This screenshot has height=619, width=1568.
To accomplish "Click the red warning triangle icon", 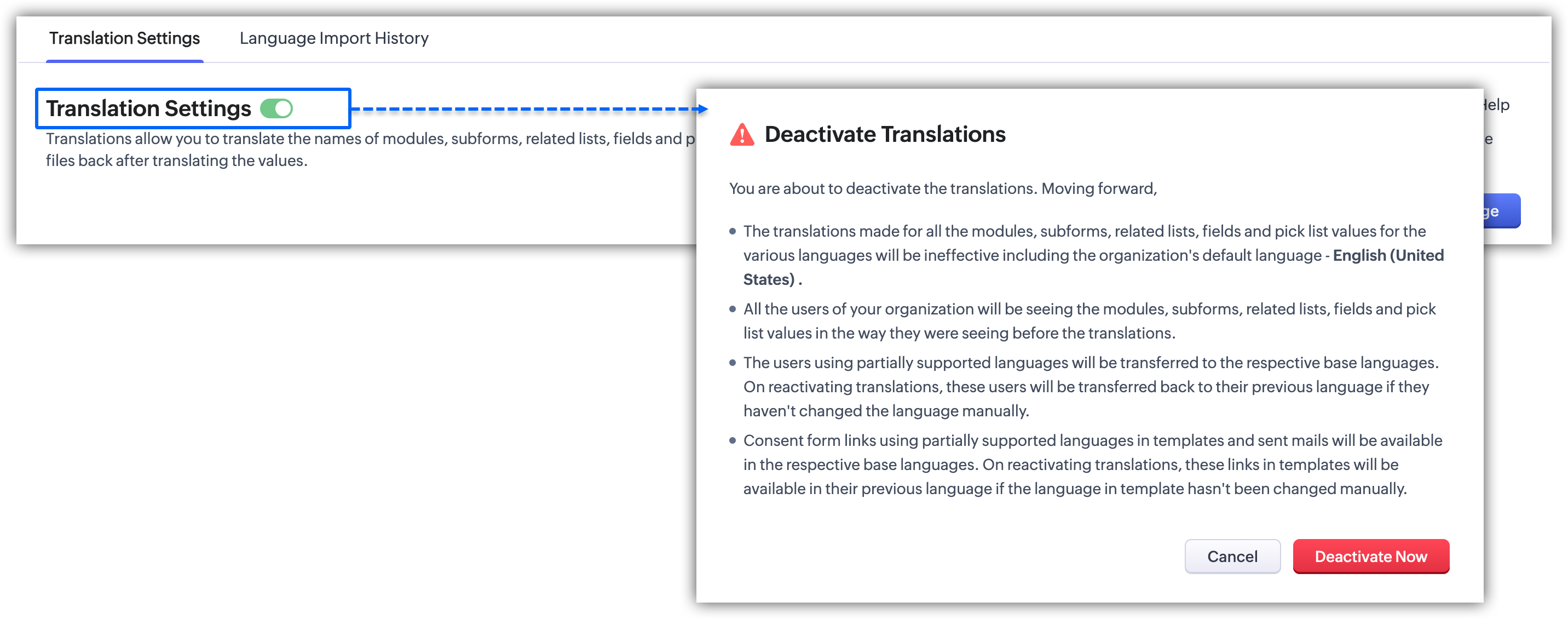I will (x=741, y=135).
